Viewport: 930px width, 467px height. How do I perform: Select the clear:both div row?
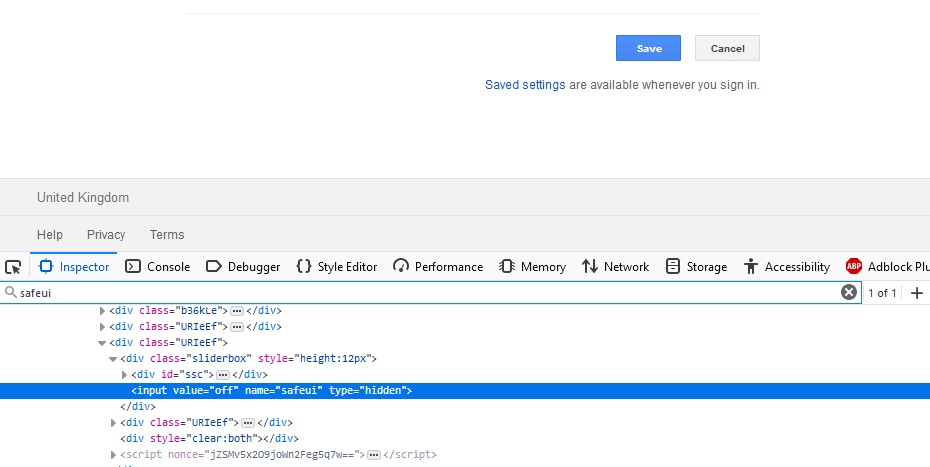209,439
